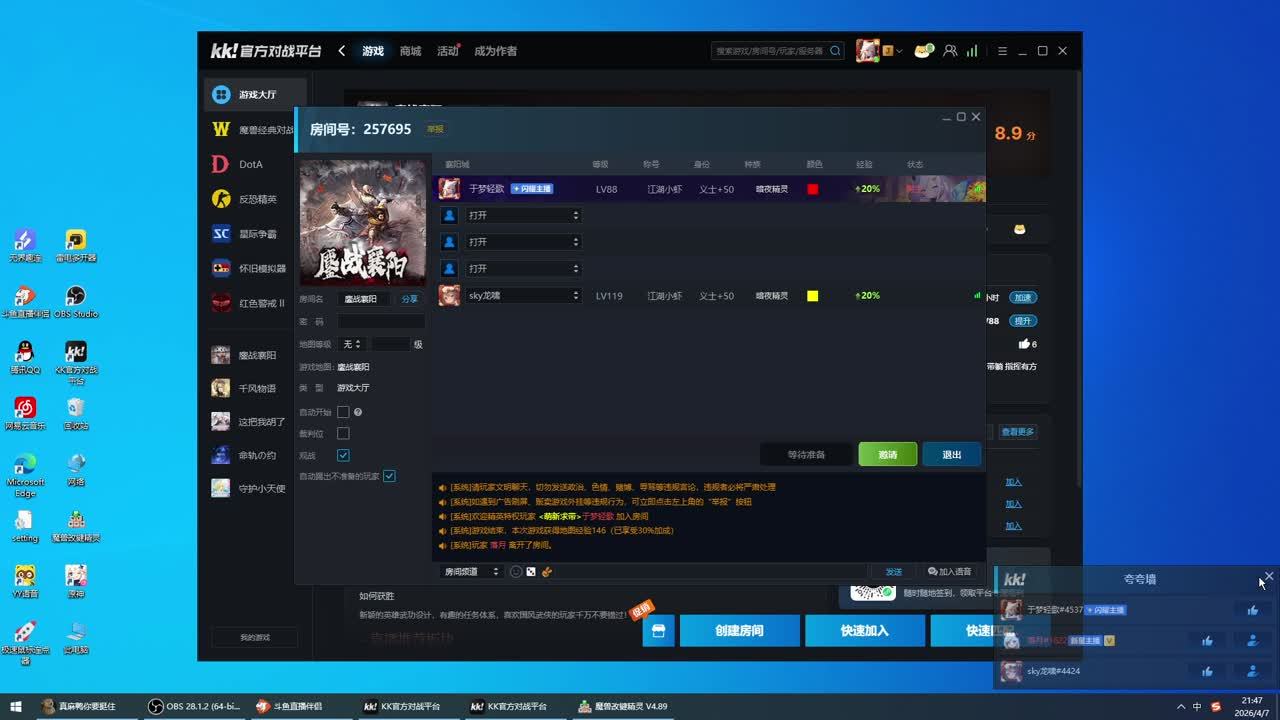1280x720 pixels.
Task: Open the friends icon in title bar
Action: (950, 51)
